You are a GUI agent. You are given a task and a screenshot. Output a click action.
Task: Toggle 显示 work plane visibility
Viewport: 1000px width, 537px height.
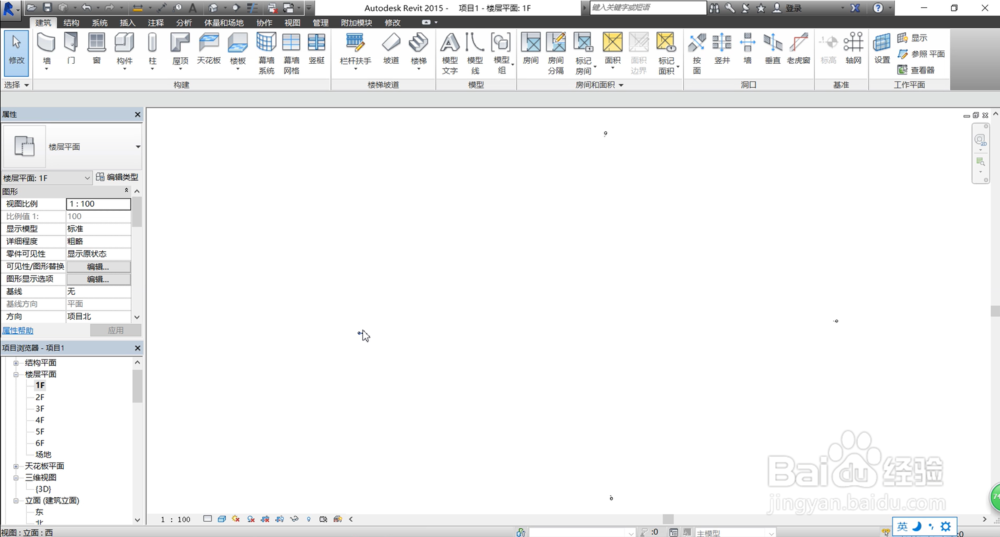tap(912, 38)
